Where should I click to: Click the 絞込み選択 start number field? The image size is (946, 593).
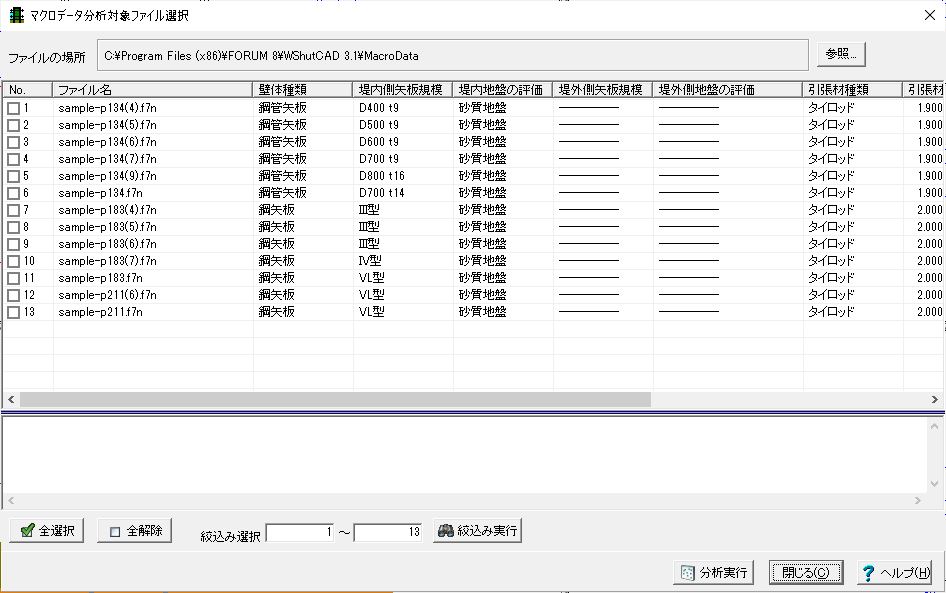(300, 532)
